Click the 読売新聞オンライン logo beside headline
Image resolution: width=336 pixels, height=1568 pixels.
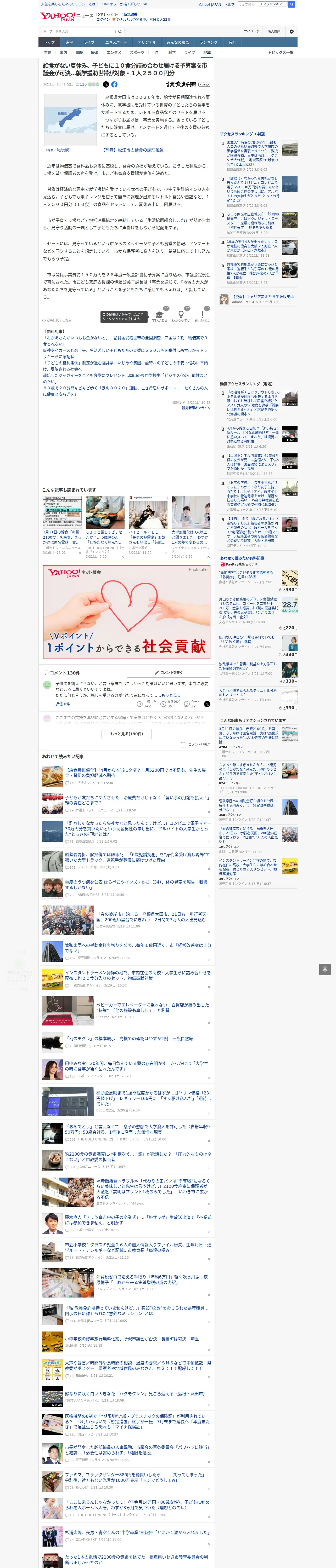pyautogui.click(x=188, y=85)
